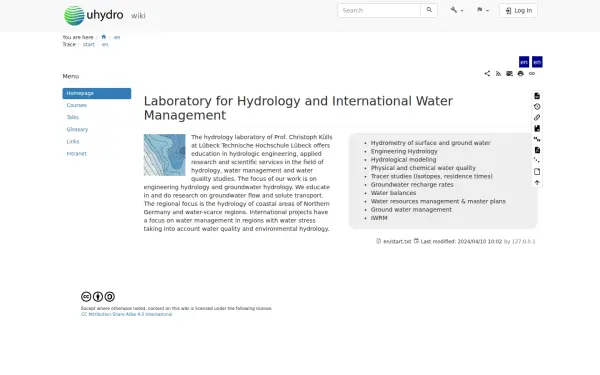Screen dimensions: 600x375
Task: Click 'Water balances' list item
Action: pos(393,193)
